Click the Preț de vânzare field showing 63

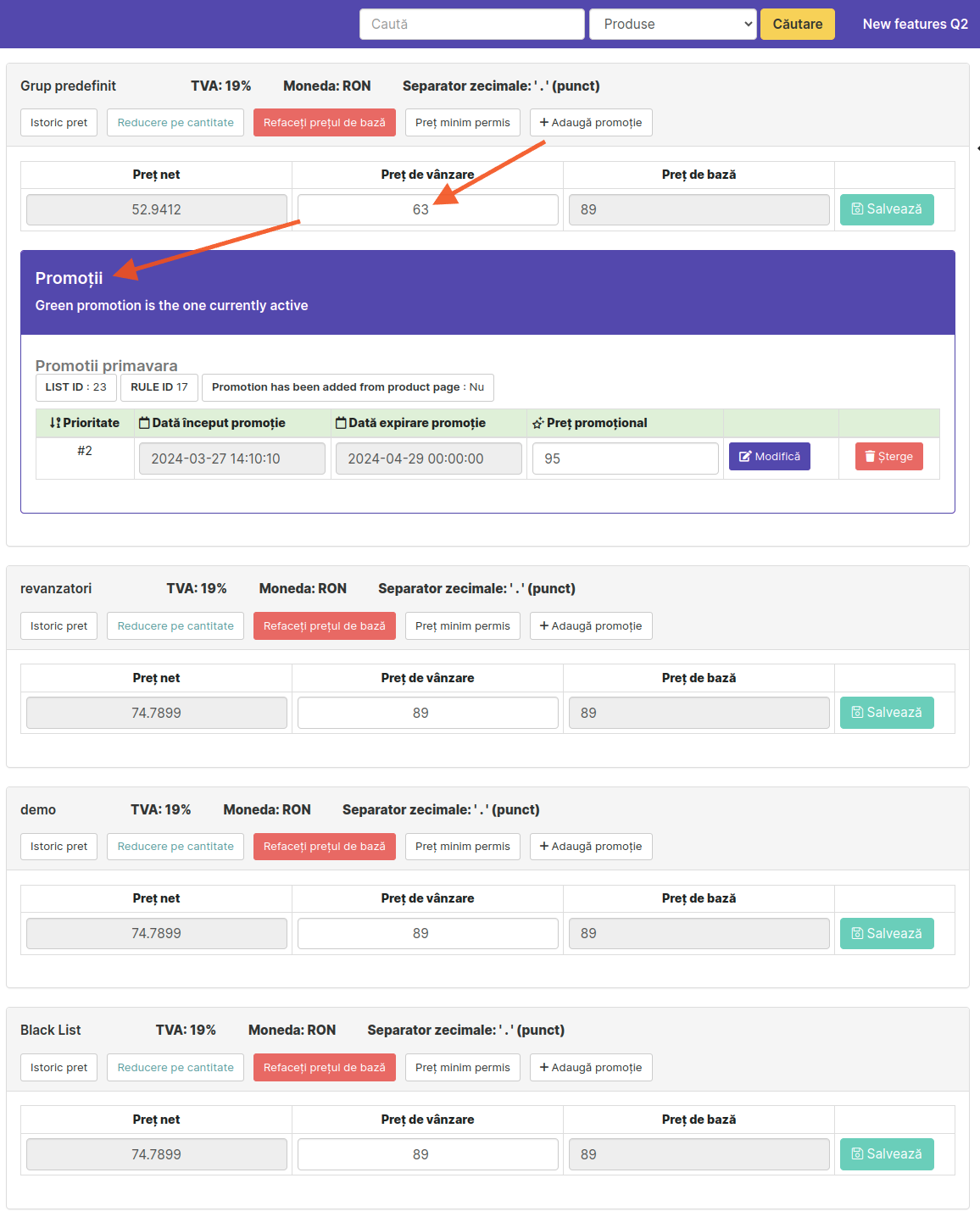coord(428,209)
